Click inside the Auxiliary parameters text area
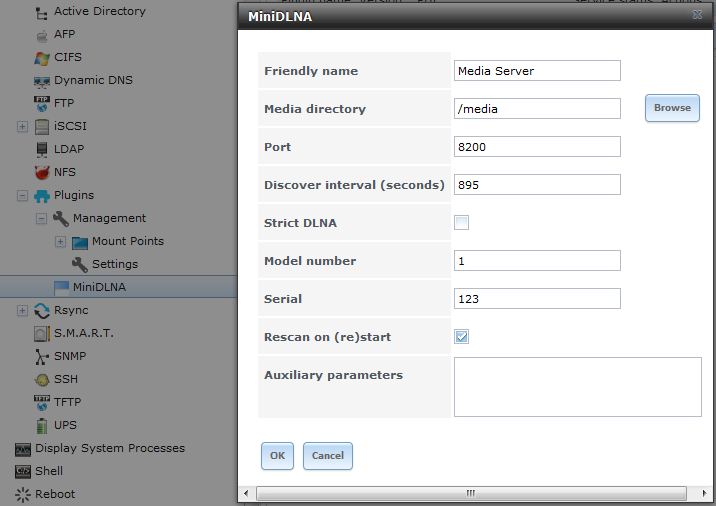Viewport: 716px width, 506px height. (578, 387)
